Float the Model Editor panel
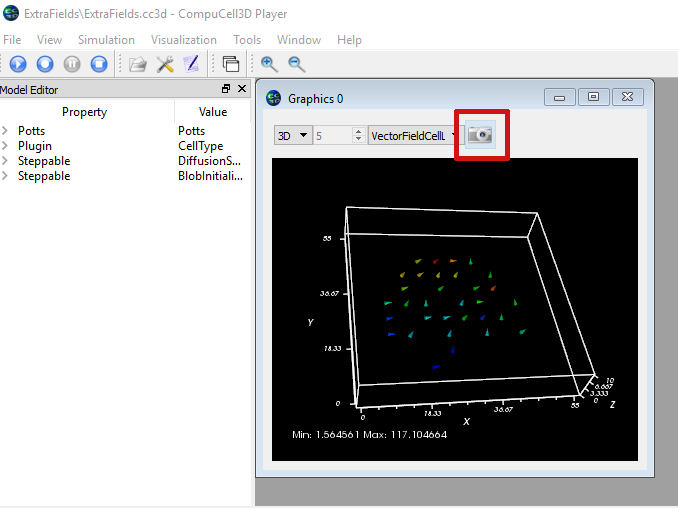 (x=226, y=90)
